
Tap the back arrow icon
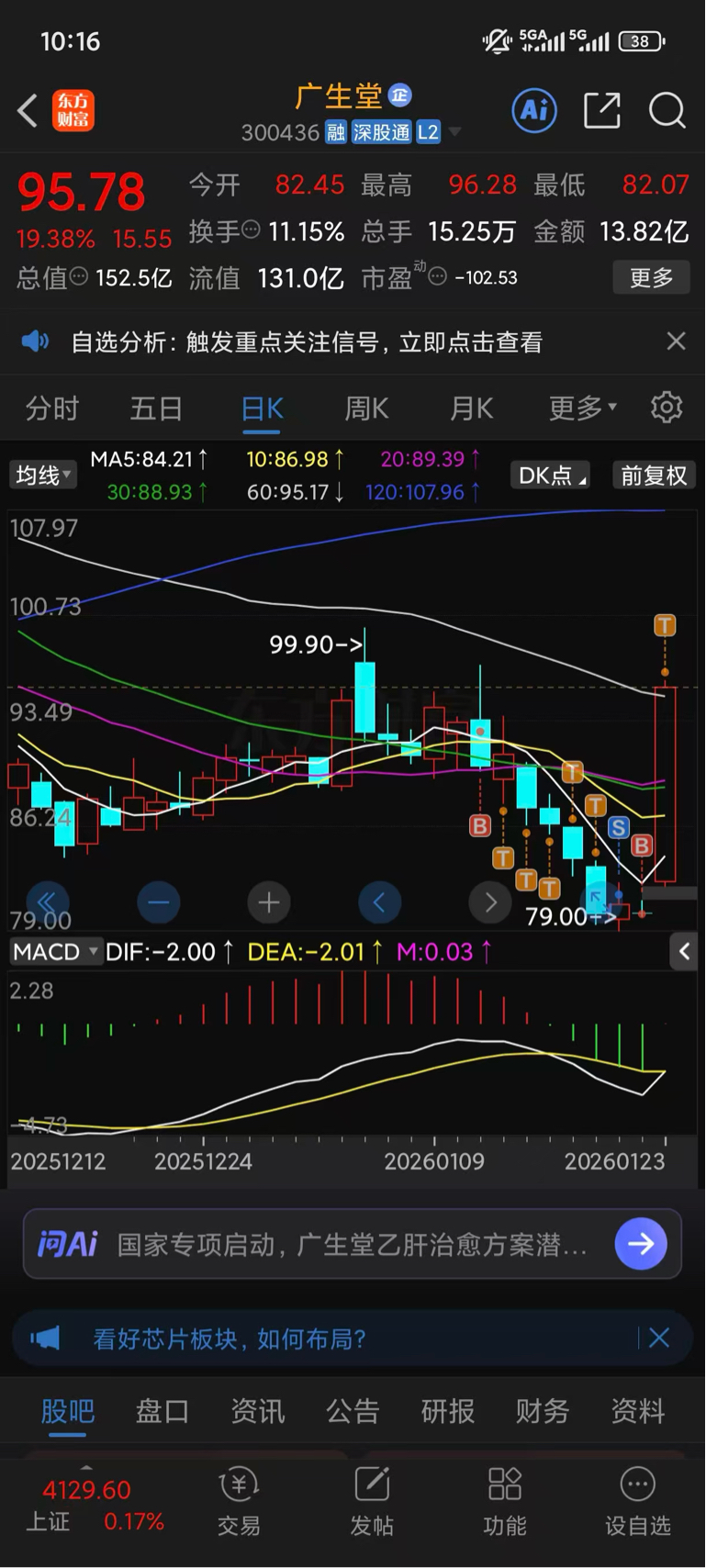point(28,111)
